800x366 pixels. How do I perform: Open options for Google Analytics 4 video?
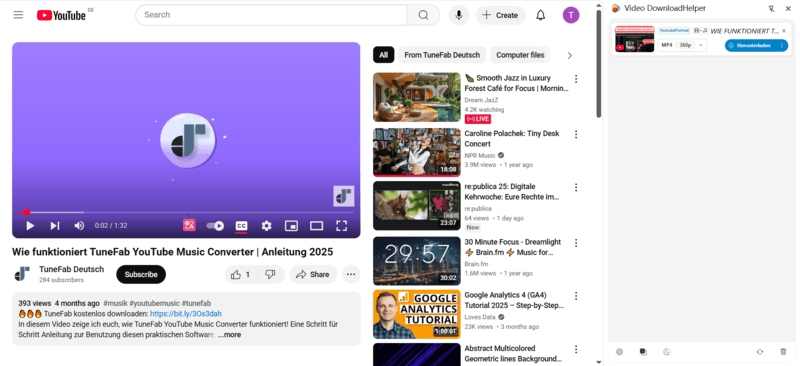coord(576,296)
